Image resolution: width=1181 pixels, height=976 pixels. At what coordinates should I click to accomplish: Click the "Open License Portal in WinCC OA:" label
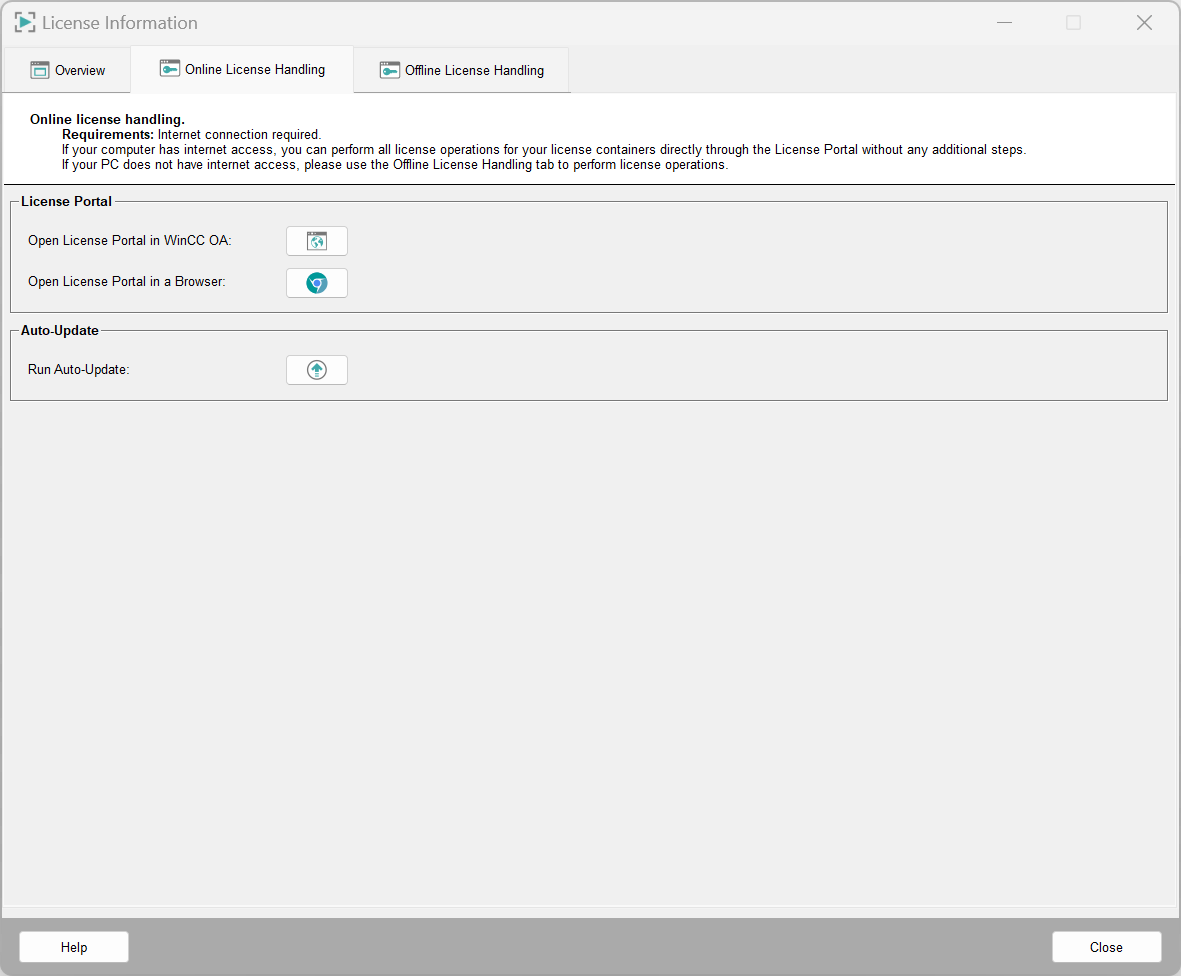click(130, 241)
